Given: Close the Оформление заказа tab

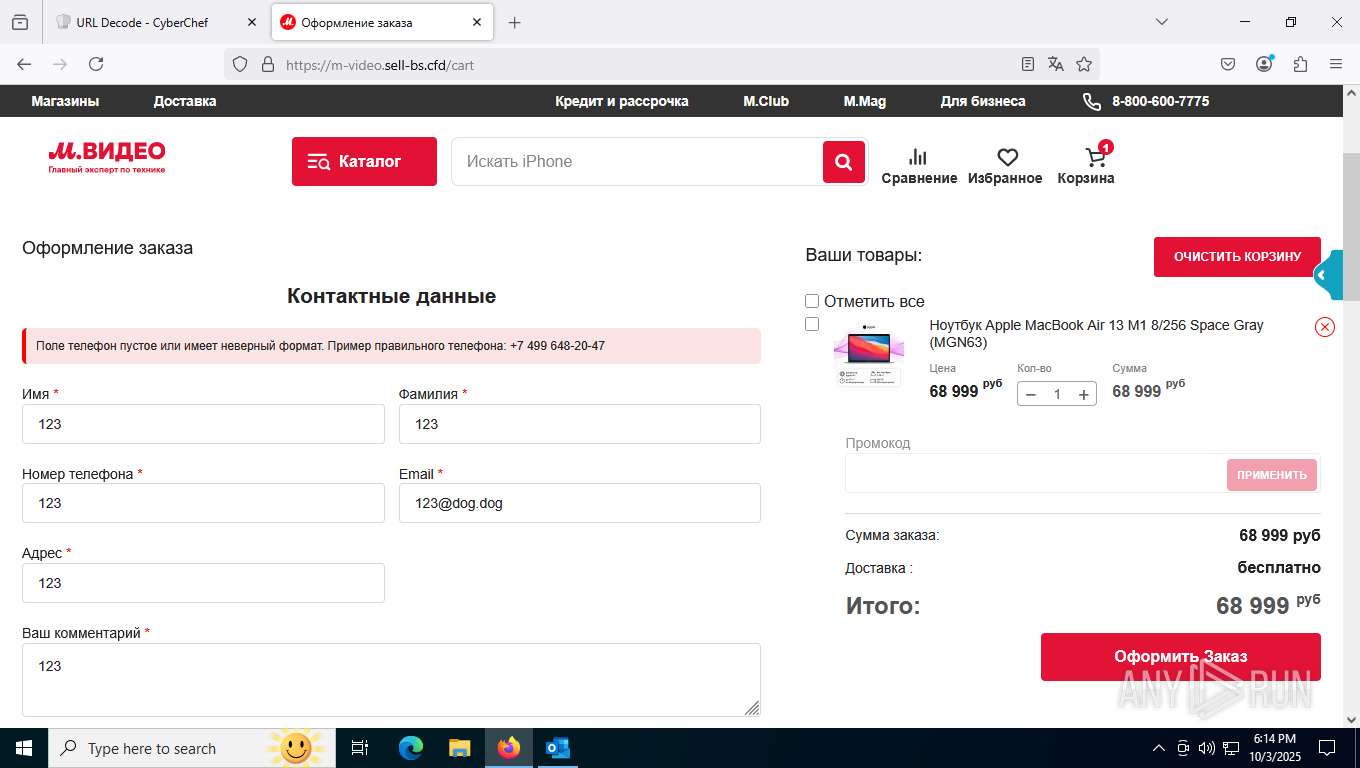Looking at the screenshot, I should coord(477,22).
